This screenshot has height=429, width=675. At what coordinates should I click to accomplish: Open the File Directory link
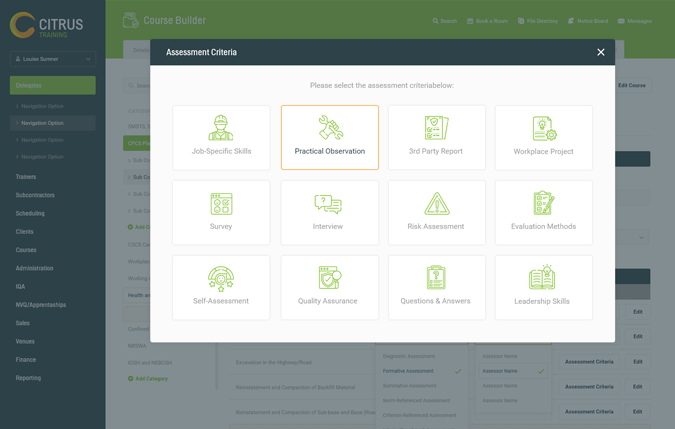click(x=538, y=21)
